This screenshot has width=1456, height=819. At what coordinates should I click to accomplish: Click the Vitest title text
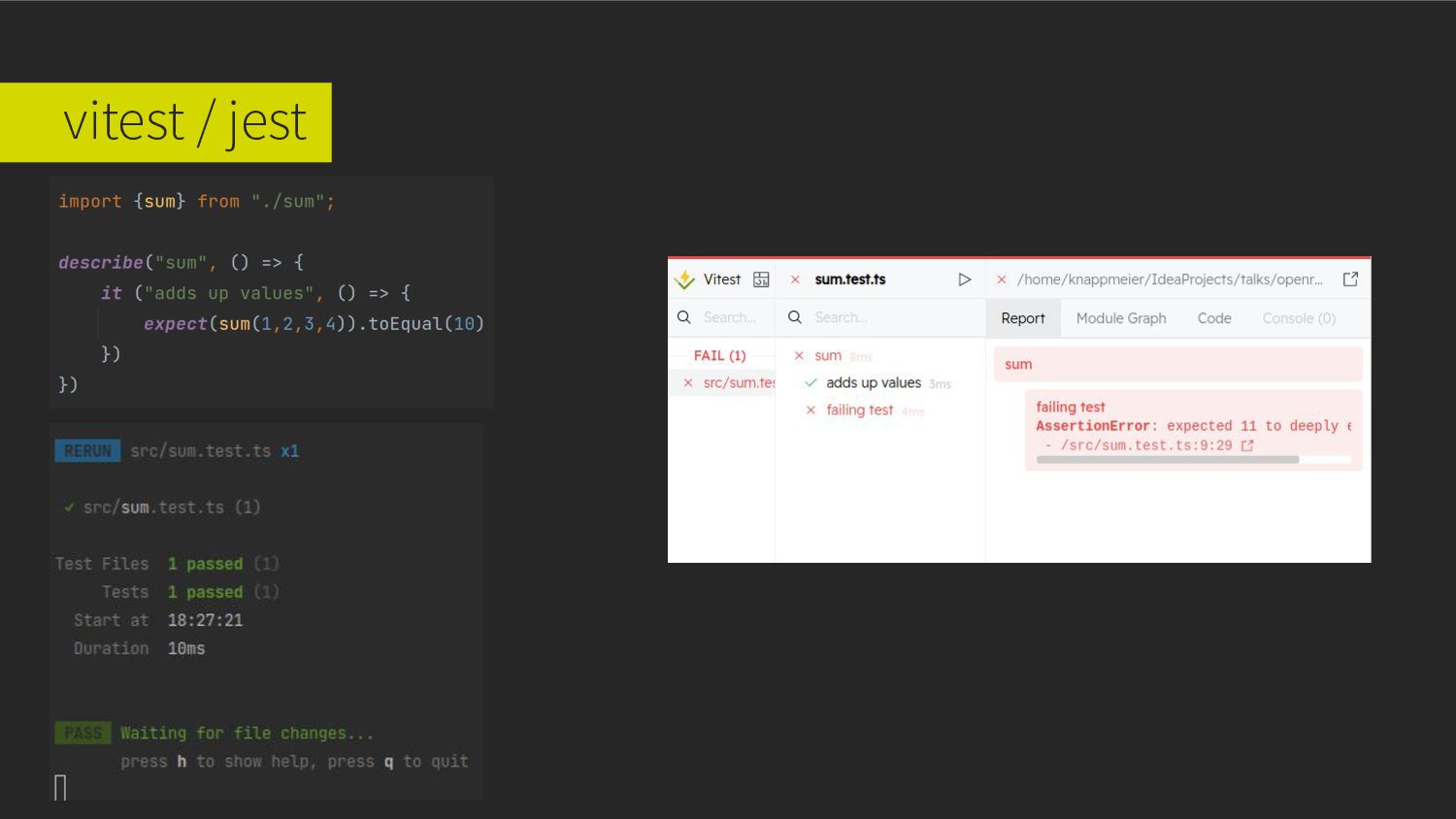722,279
